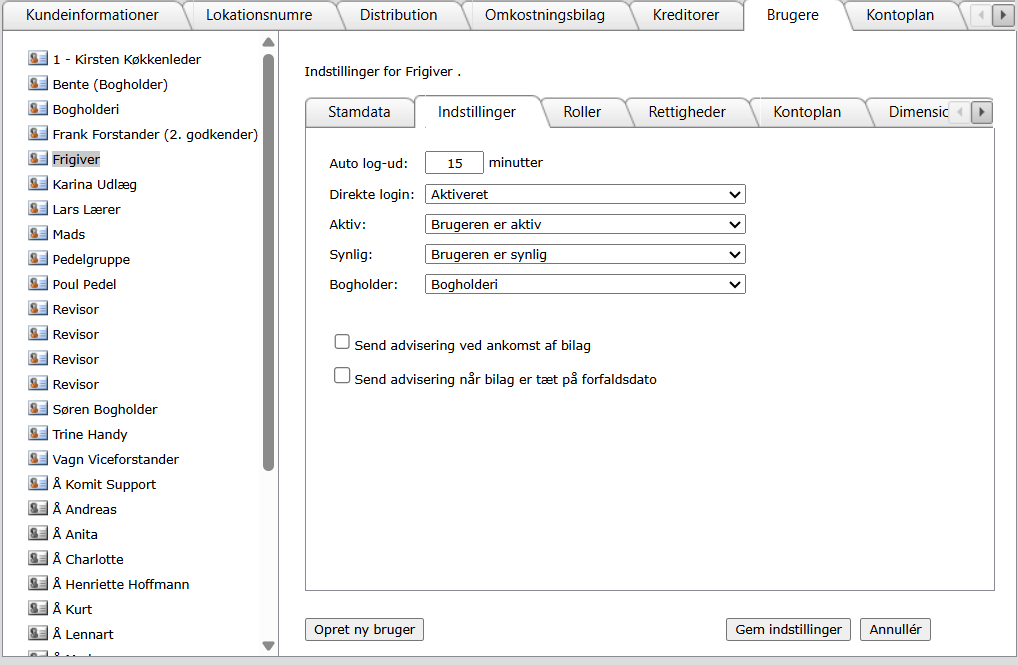
Task: Cancel changes with the Annullér button
Action: click(x=895, y=629)
